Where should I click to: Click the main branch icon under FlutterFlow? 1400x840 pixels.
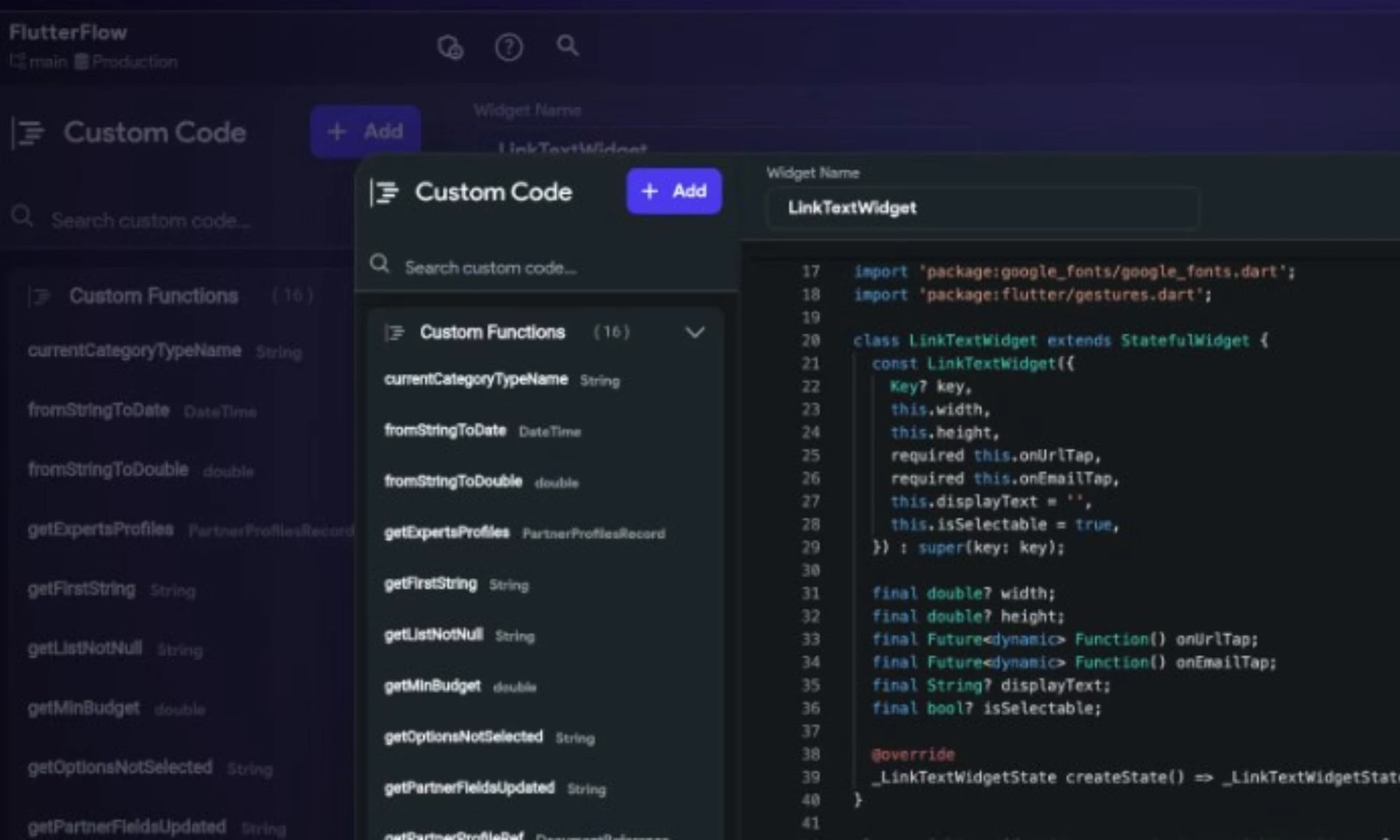[17, 61]
